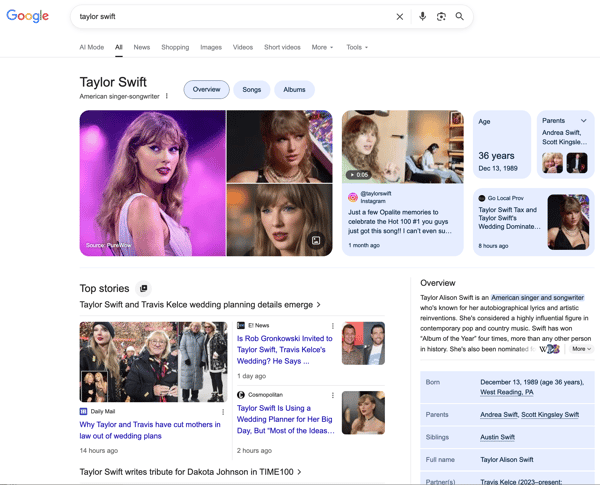This screenshot has width=600, height=485.
Task: Switch to the News tab
Action: [x=142, y=47]
